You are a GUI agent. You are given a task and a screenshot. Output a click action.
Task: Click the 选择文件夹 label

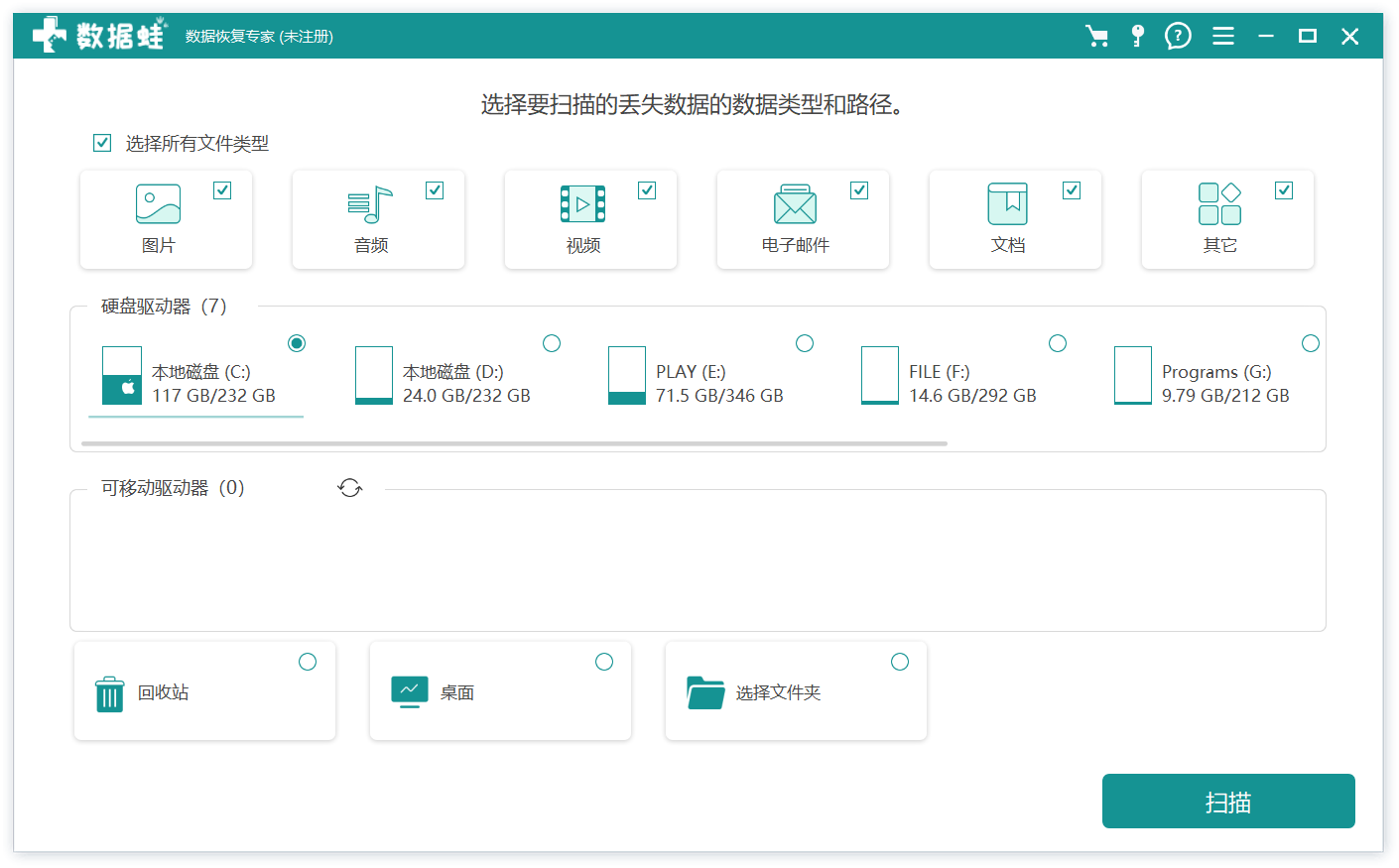[x=778, y=692]
